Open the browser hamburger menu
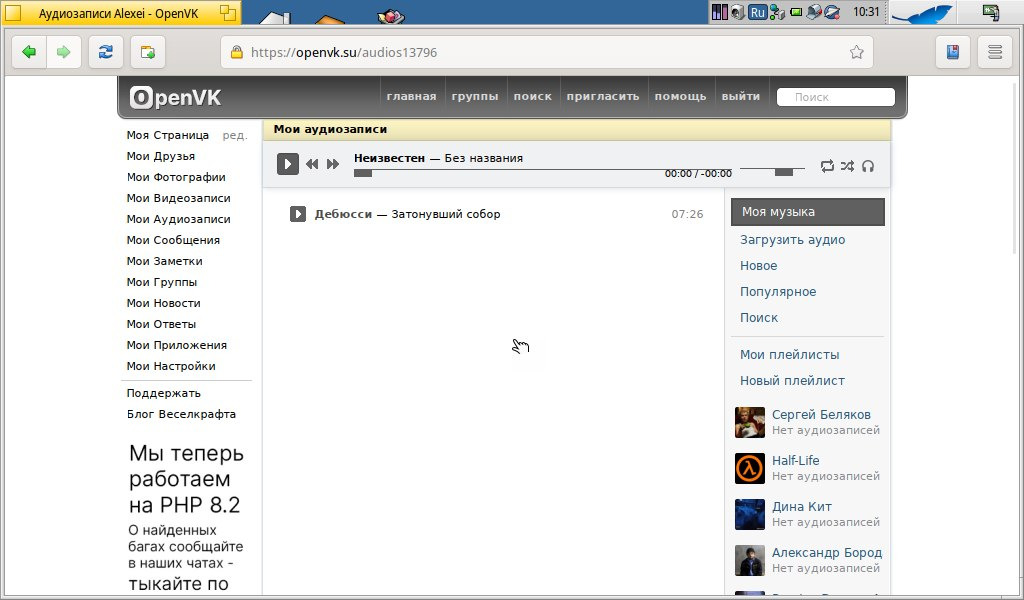Viewport: 1024px width, 600px height. [x=995, y=52]
